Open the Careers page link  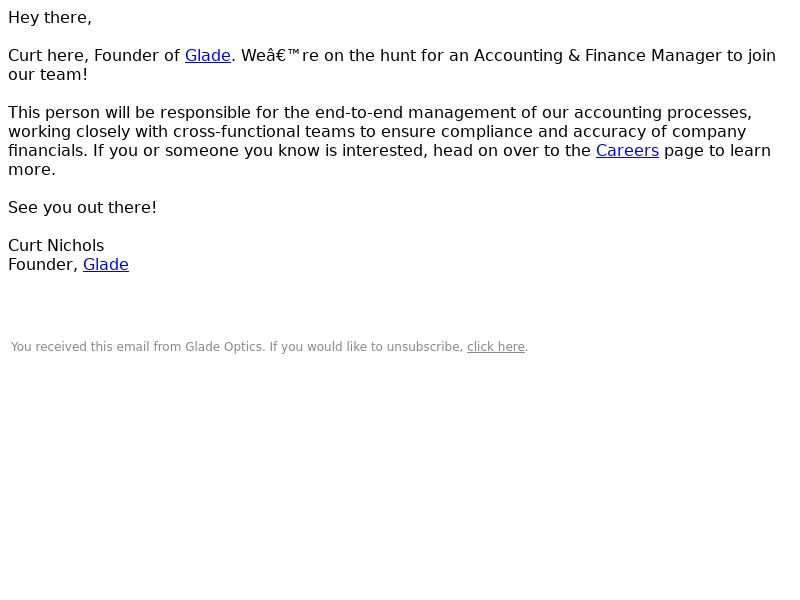pos(627,151)
